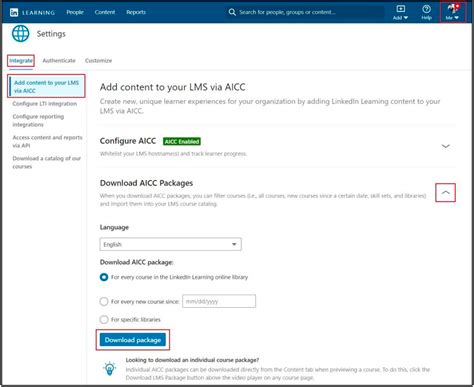Click the Download AICC Packages heading
474x387 pixels.
click(x=146, y=183)
